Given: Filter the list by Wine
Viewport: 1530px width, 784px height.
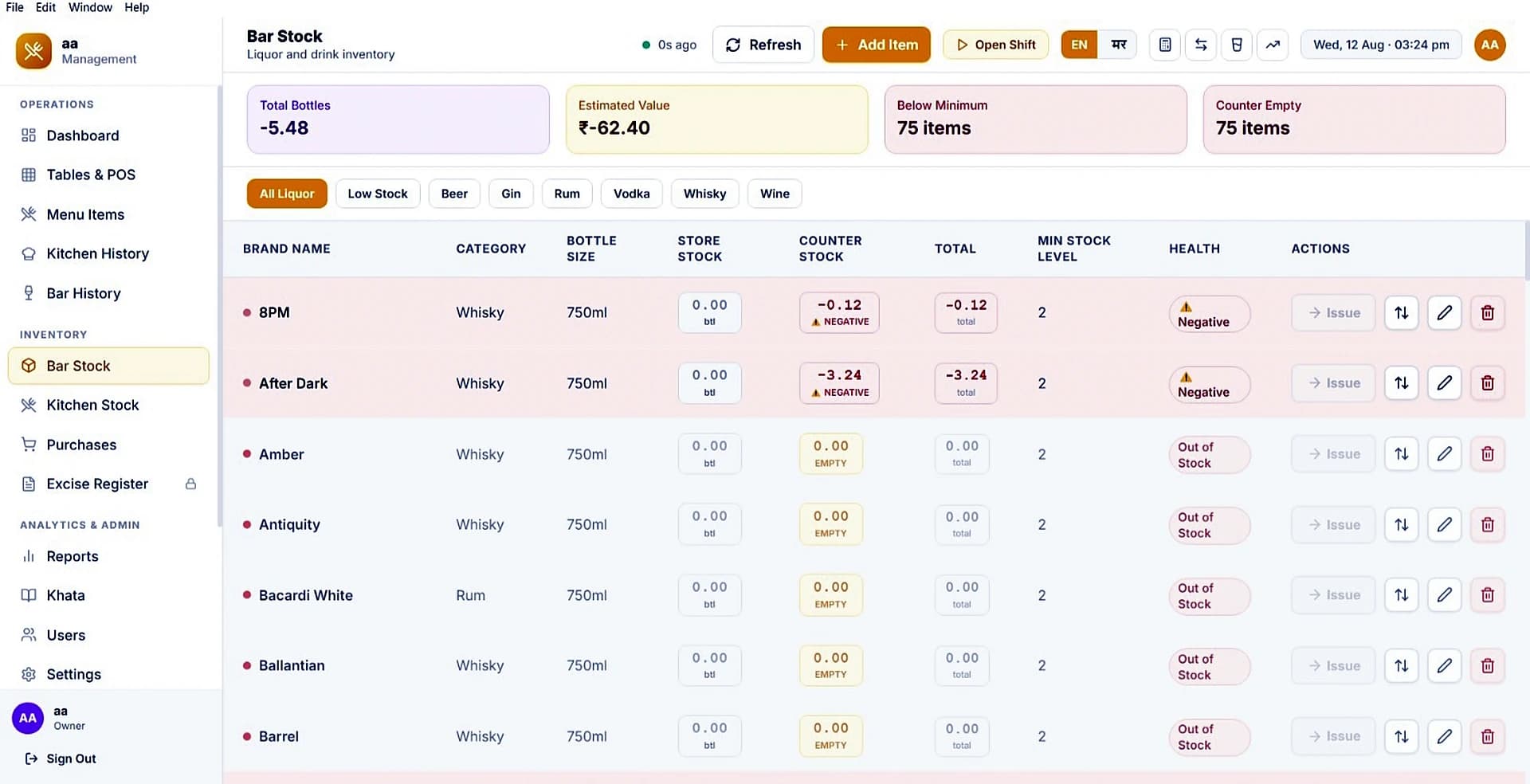Looking at the screenshot, I should (775, 194).
